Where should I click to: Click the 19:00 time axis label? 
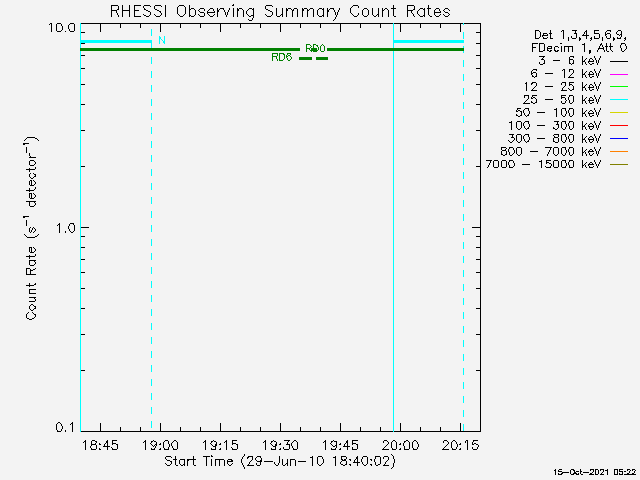click(160, 445)
